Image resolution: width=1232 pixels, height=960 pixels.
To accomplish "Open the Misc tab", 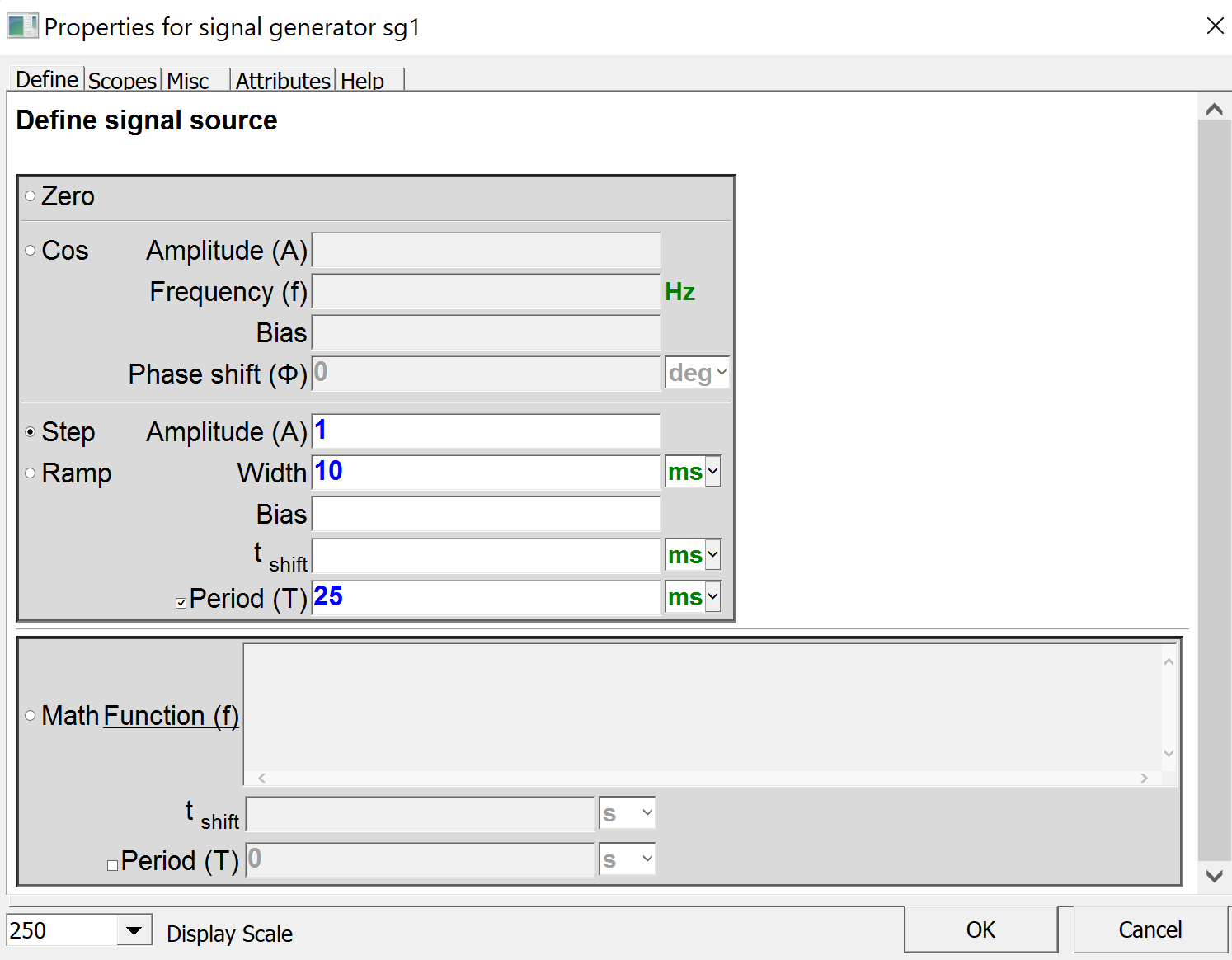I will [188, 81].
